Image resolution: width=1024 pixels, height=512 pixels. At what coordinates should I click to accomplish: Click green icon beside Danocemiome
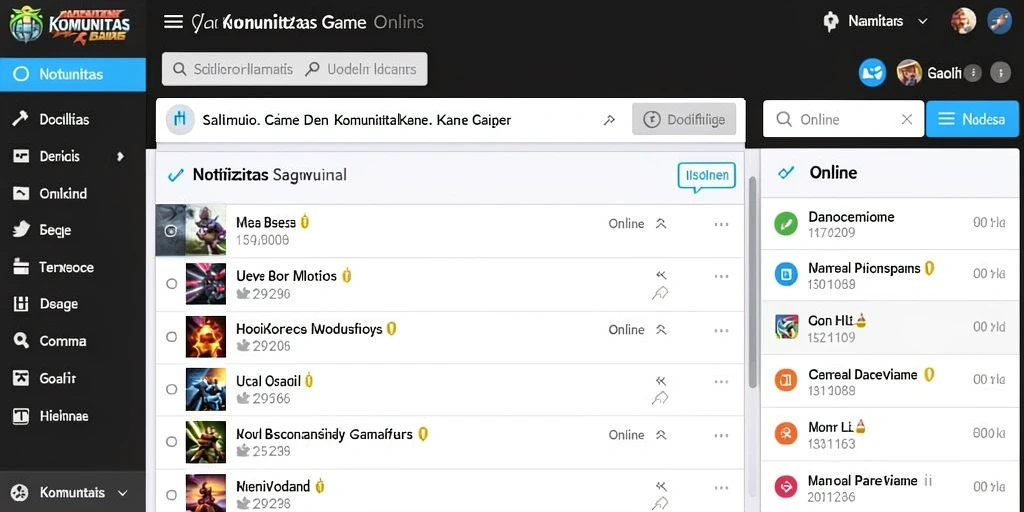point(786,223)
